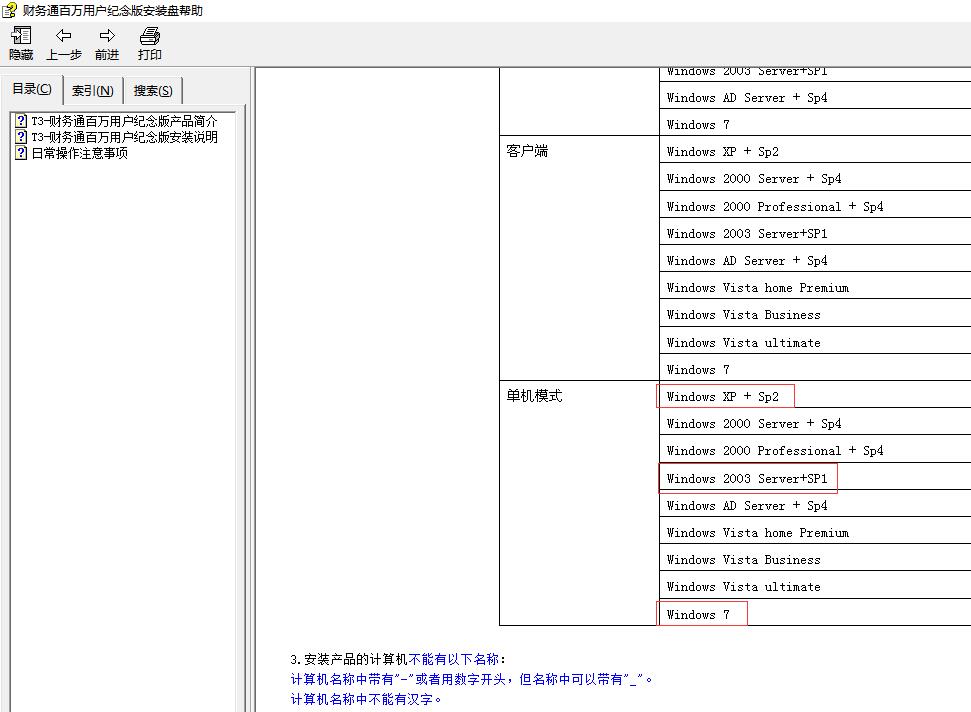971x712 pixels.
Task: Click Windows Vista ultimate under 客户端
Action: coord(743,342)
